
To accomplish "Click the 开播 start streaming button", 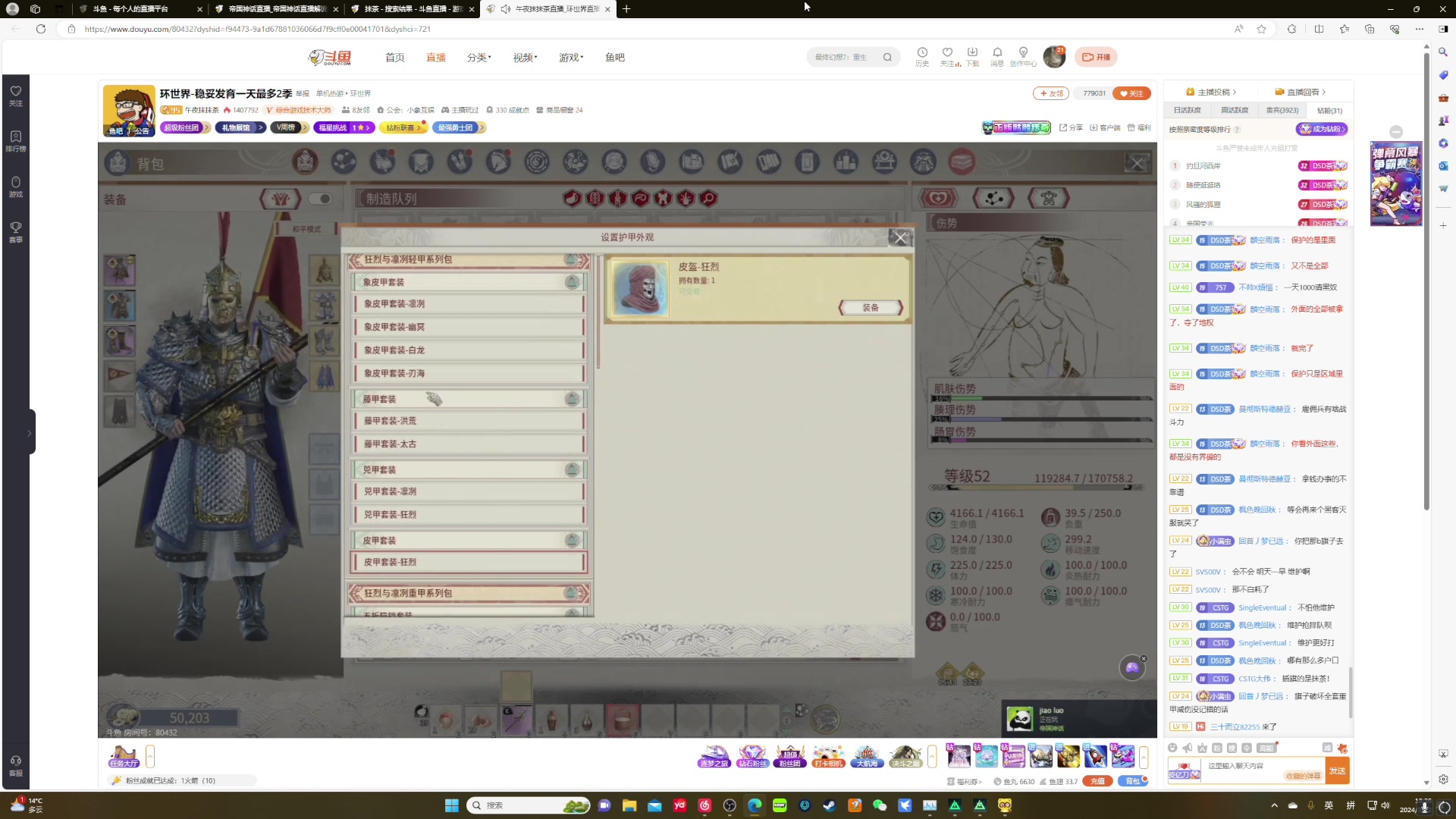I will (x=1096, y=57).
